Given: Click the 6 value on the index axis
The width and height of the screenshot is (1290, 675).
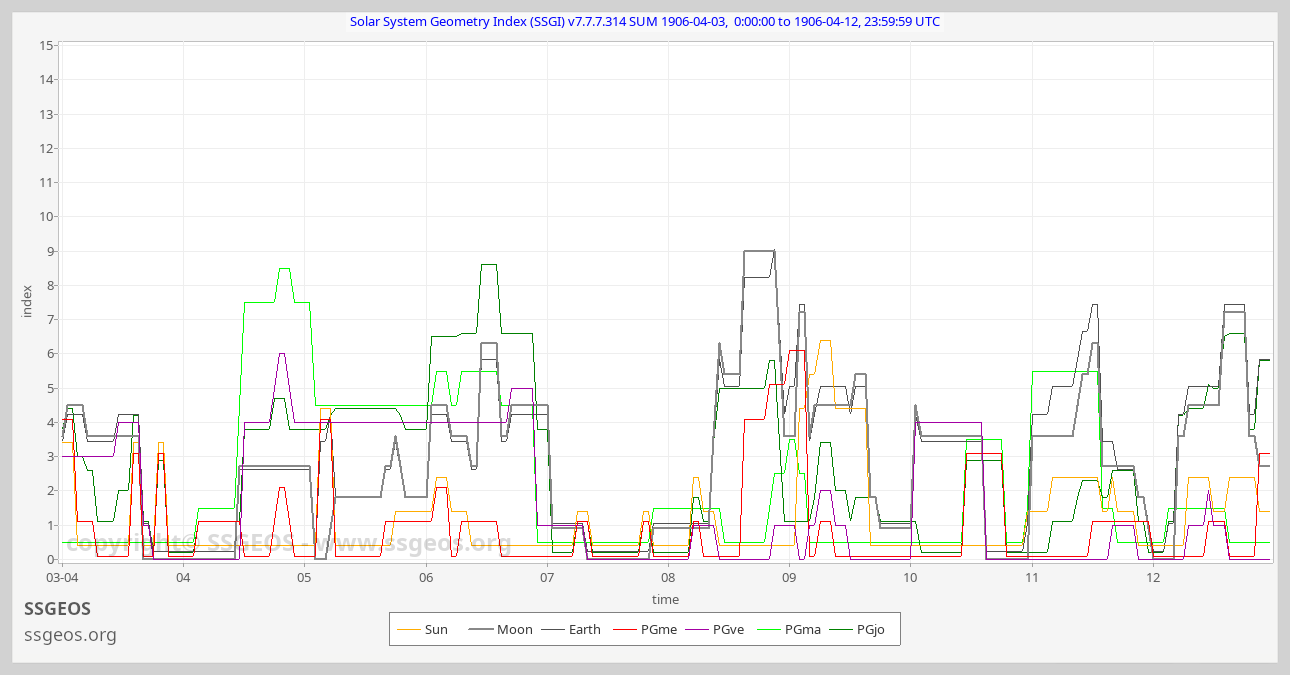Looking at the screenshot, I should pos(49,354).
